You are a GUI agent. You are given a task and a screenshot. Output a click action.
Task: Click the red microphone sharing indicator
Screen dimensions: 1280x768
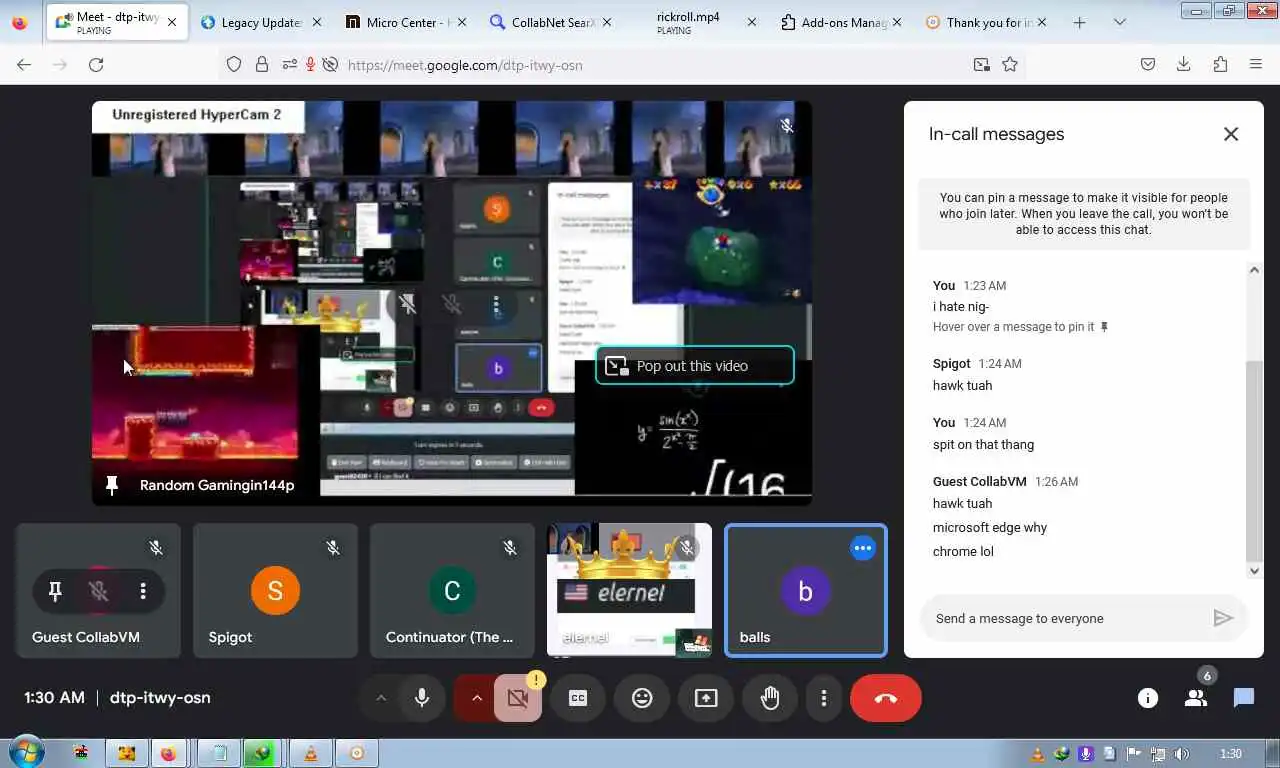pyautogui.click(x=310, y=64)
